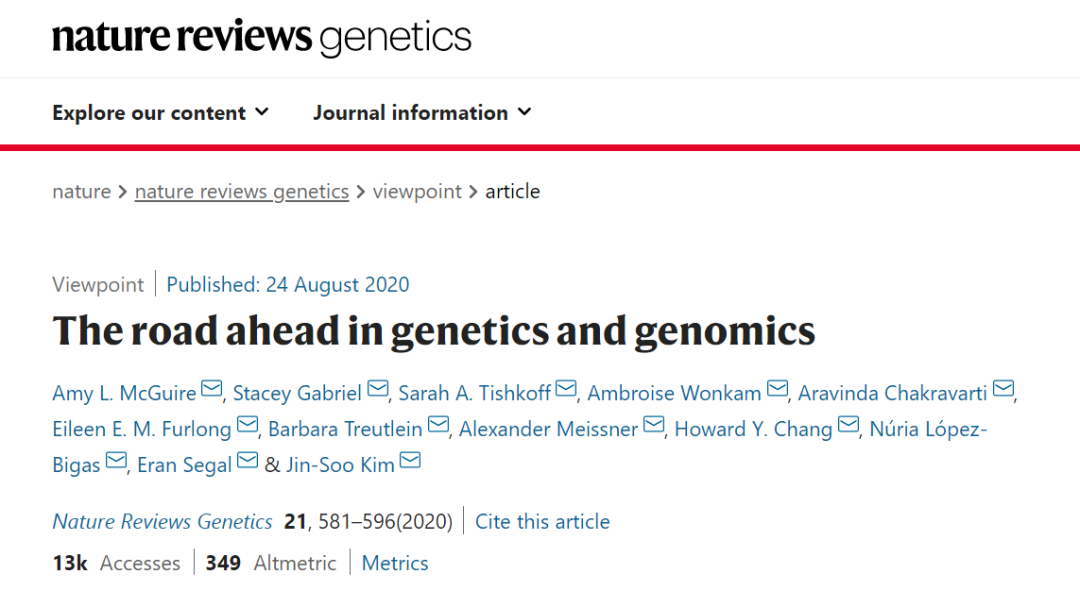Click the envelope icon after Eran Segal

pyautogui.click(x=247, y=462)
